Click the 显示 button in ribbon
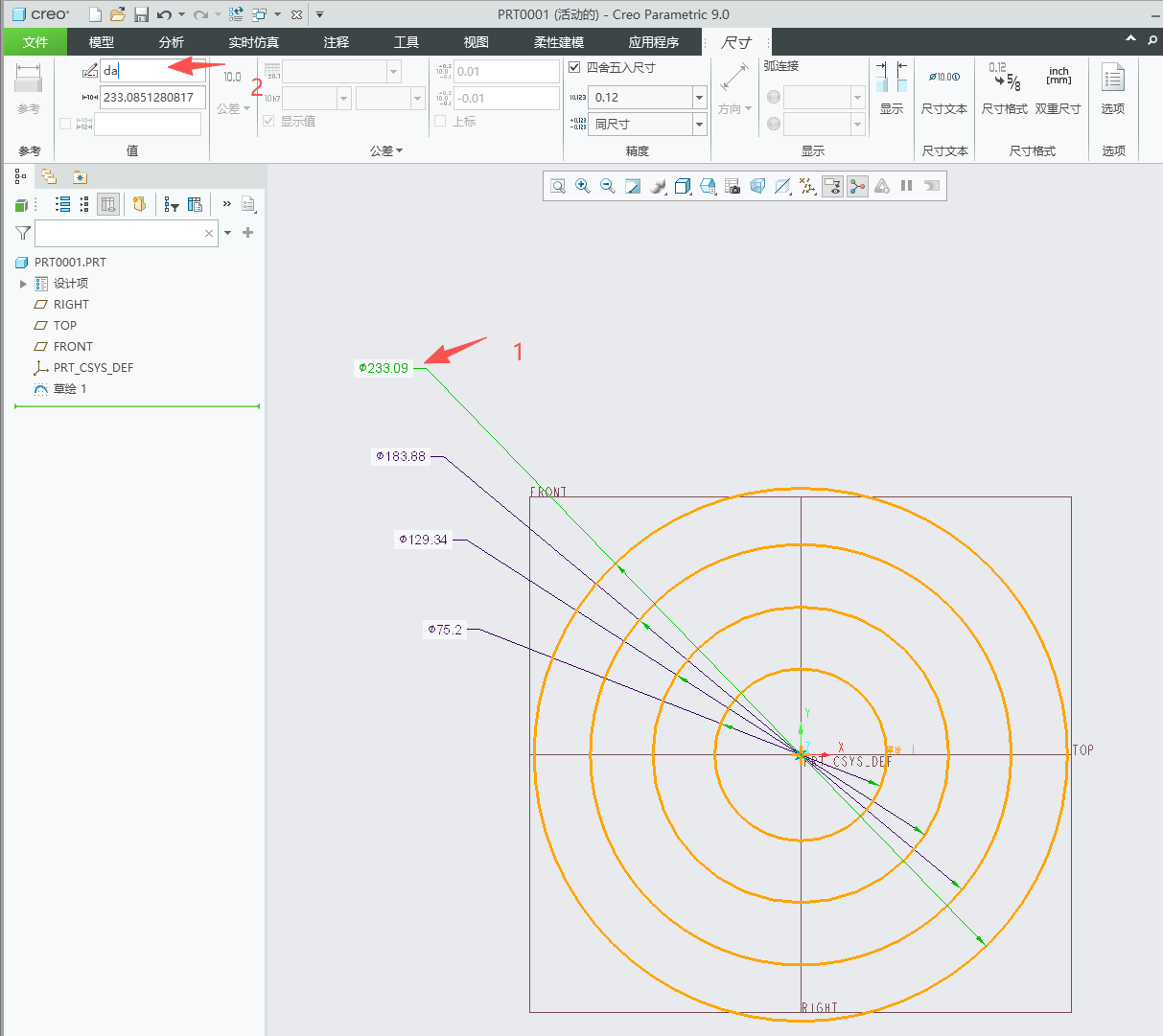Image resolution: width=1163 pixels, height=1036 pixels. (x=892, y=89)
